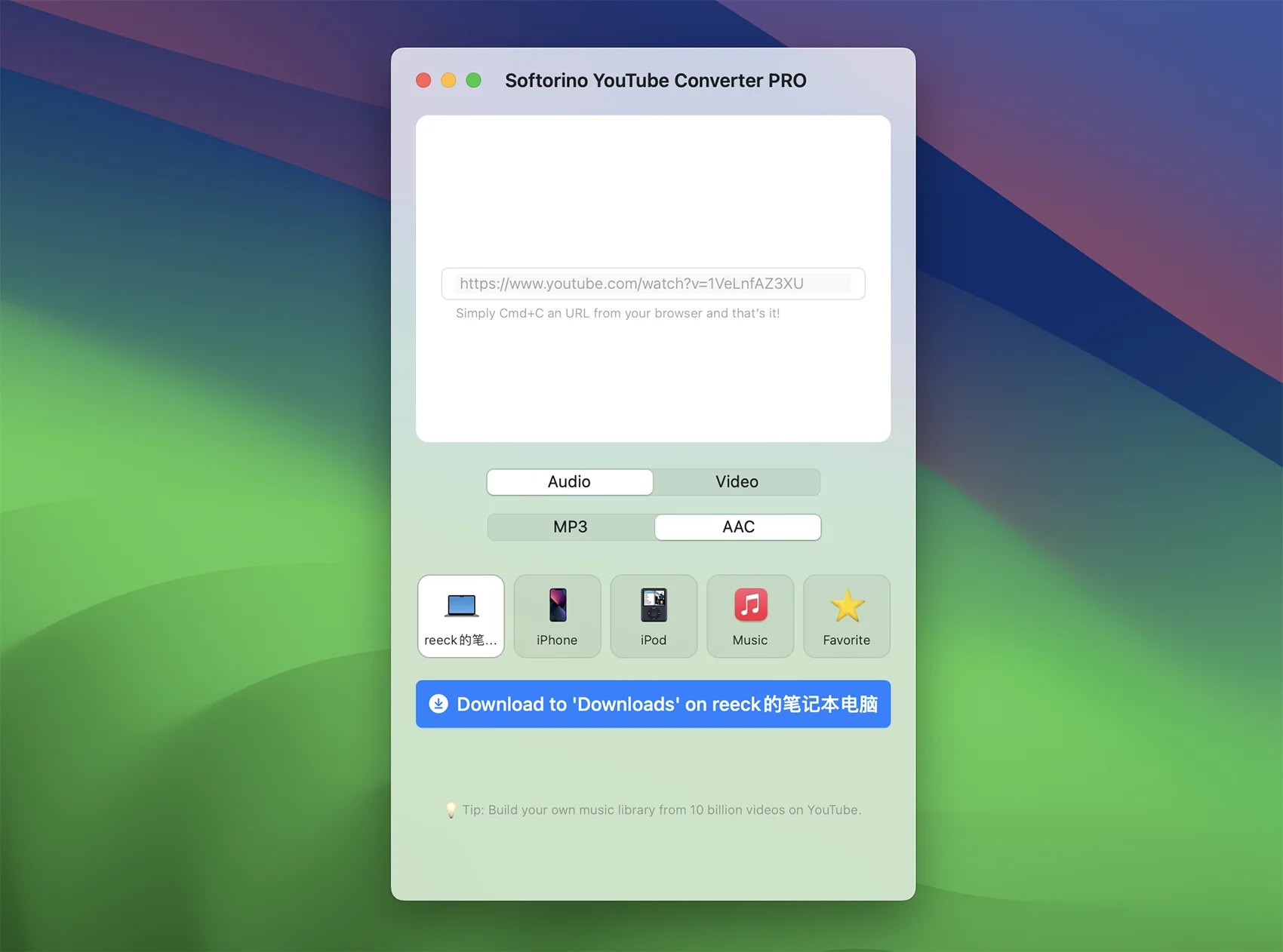The image size is (1283, 952).
Task: Close the Softorino window with red button
Action: tap(423, 80)
